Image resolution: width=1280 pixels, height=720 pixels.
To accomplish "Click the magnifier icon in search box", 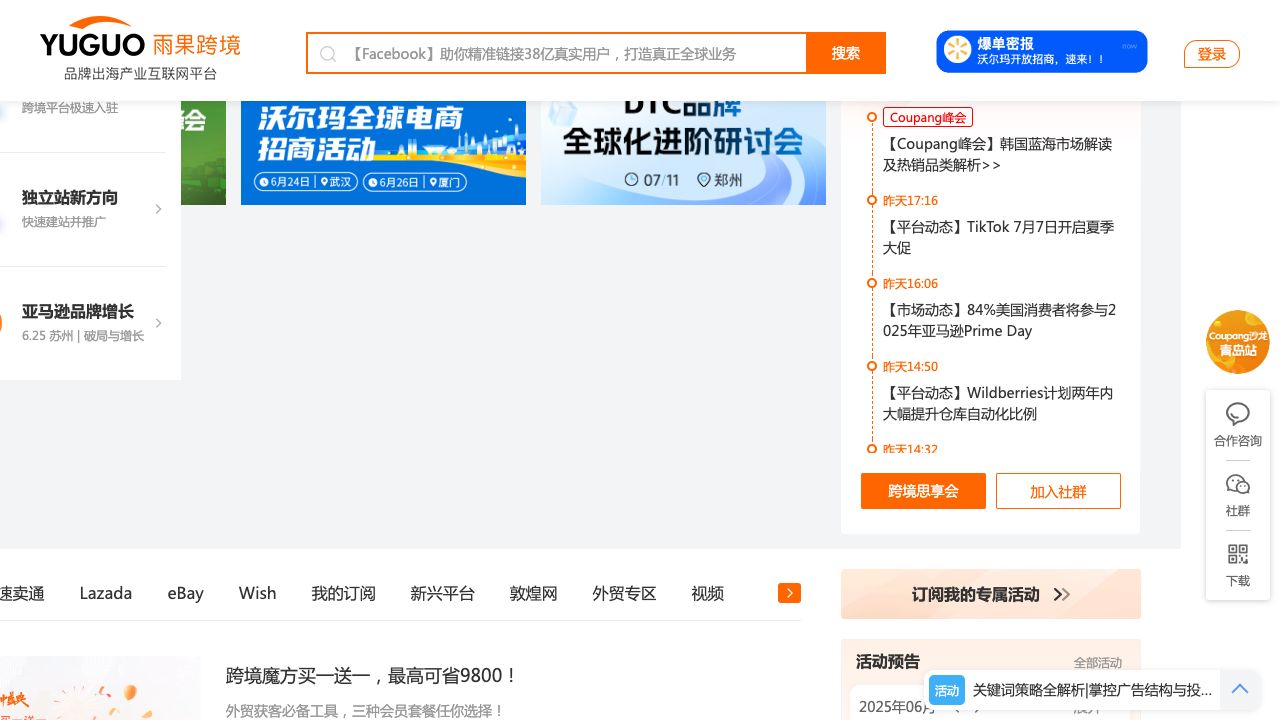I will click(328, 54).
